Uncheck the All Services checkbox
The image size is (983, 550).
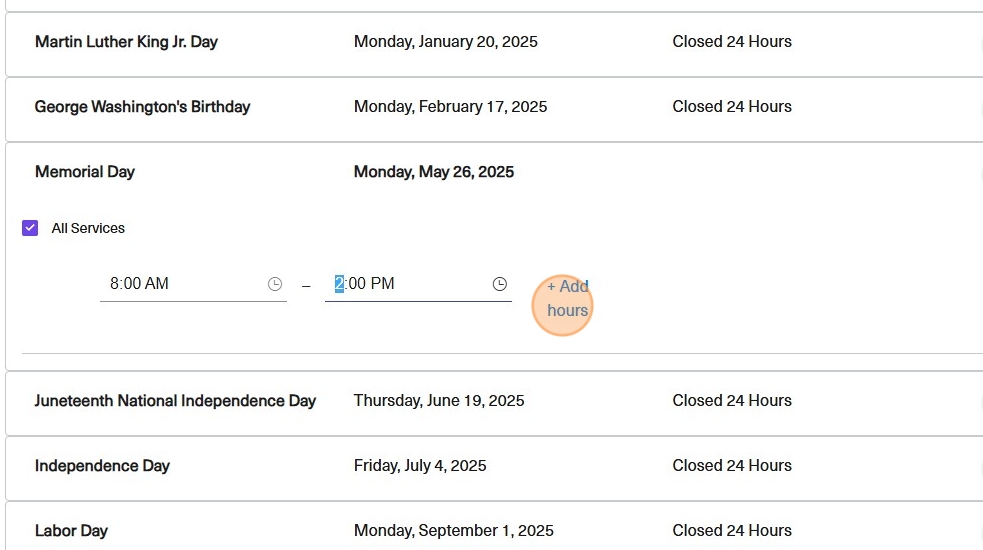(x=30, y=228)
